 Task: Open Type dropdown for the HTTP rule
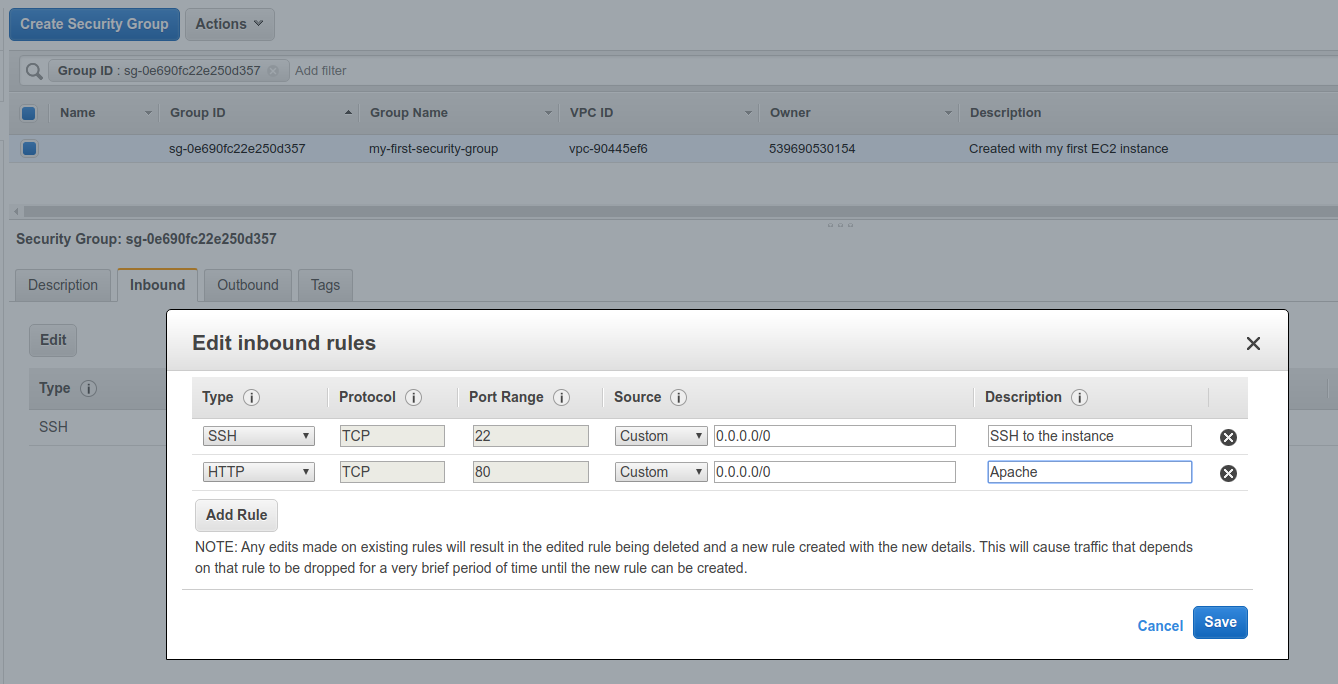[259, 472]
